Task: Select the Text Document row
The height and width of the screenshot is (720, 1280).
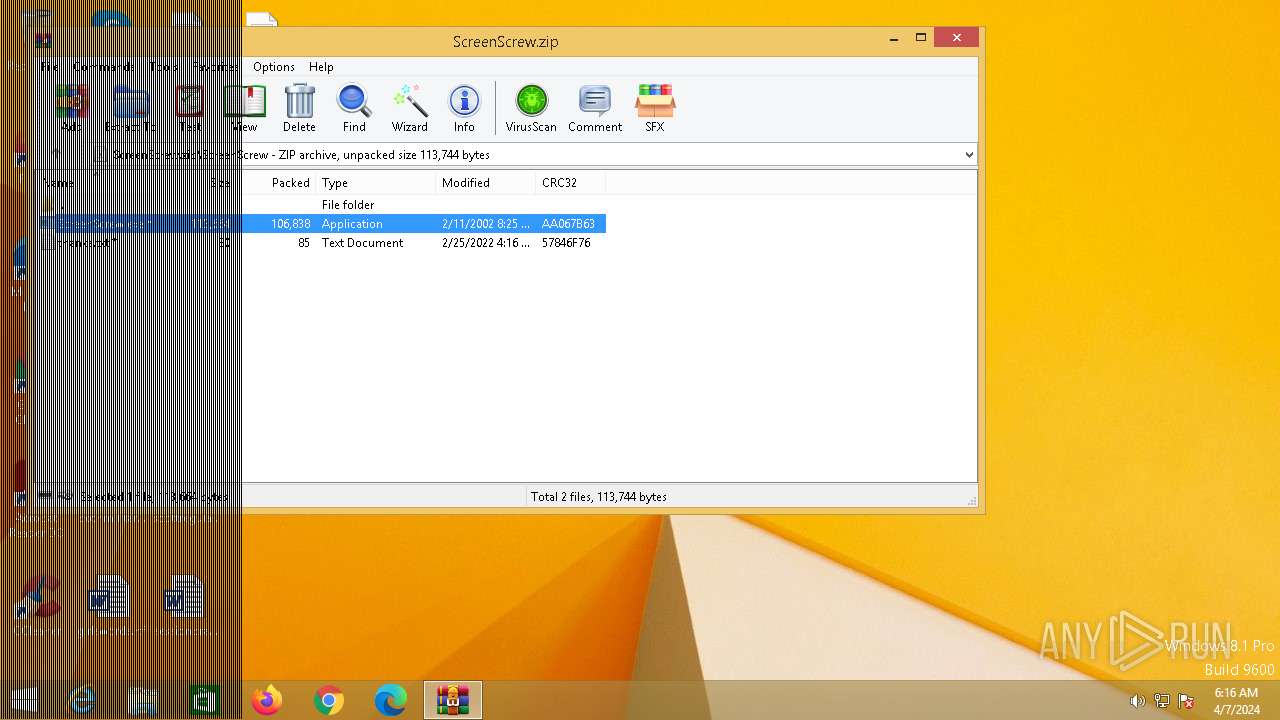Action: 322,243
